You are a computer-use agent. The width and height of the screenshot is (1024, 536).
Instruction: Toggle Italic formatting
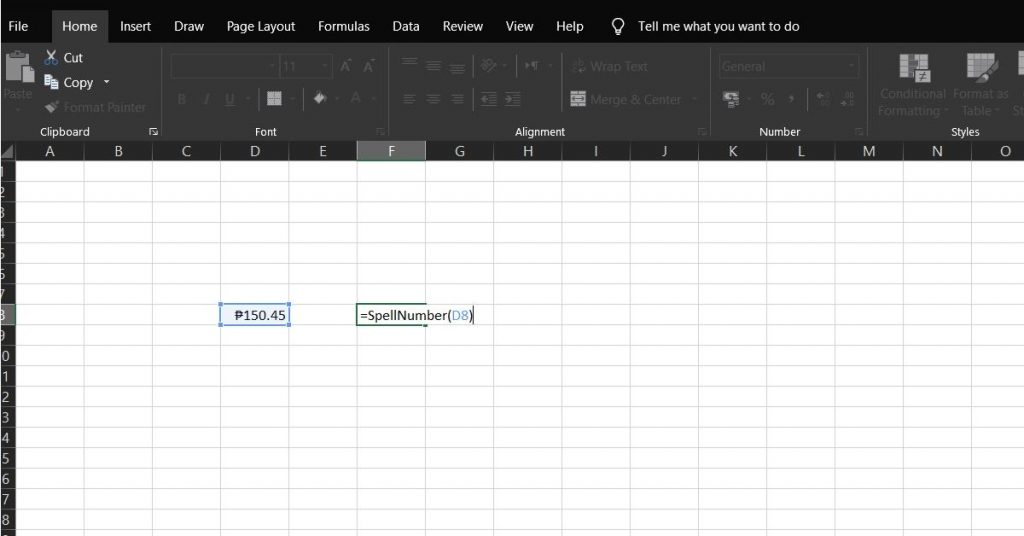(x=206, y=99)
